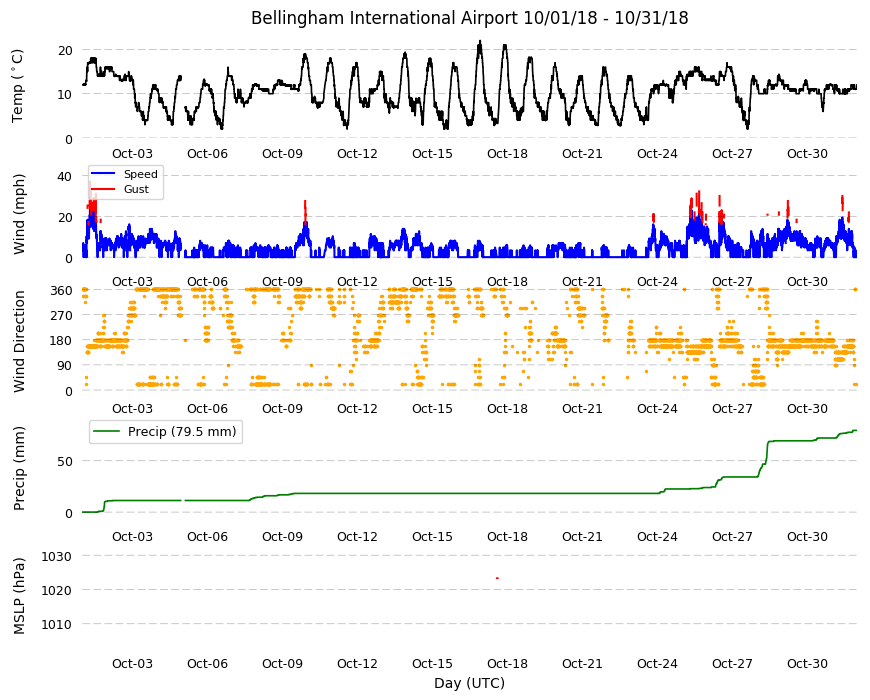Viewport: 870px width, 700px height.
Task: Click the 1030 tick on MSLP axis
Action: (x=57, y=556)
